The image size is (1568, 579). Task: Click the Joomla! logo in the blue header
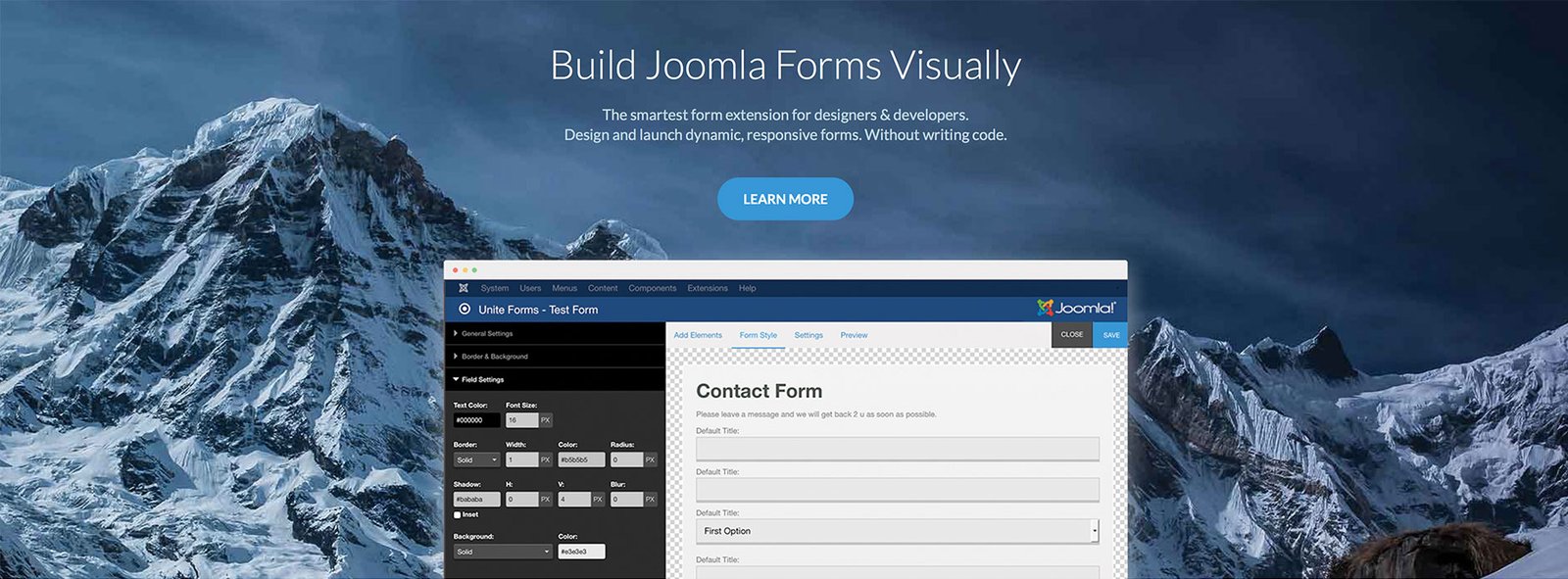point(1076,308)
